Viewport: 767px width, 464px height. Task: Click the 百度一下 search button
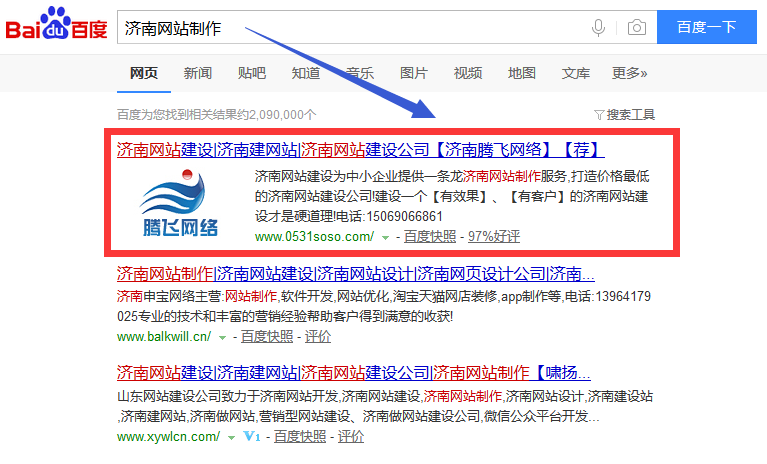(706, 27)
